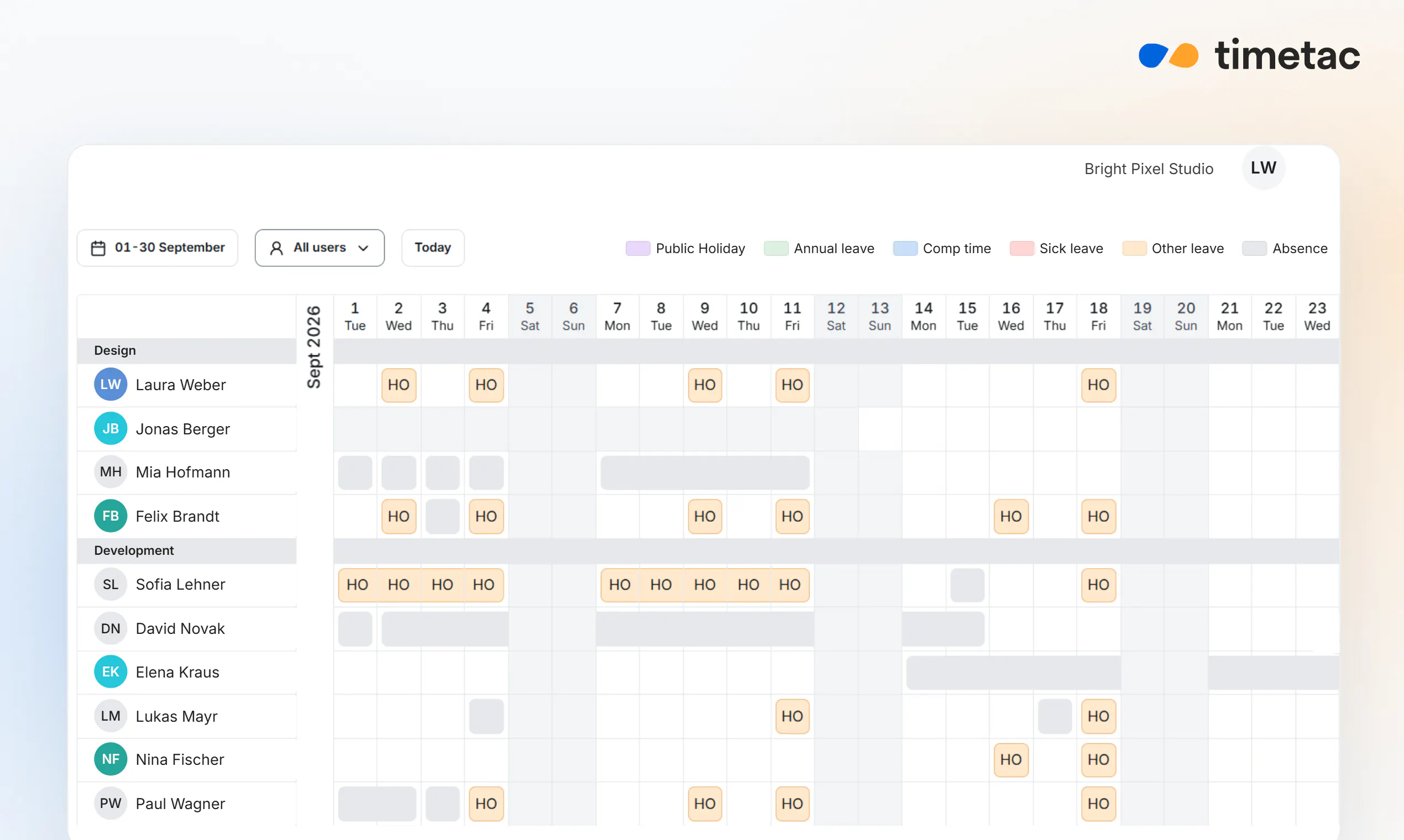
Task: Click Sofia Lehner's absence on 15 Tue
Action: tap(967, 585)
